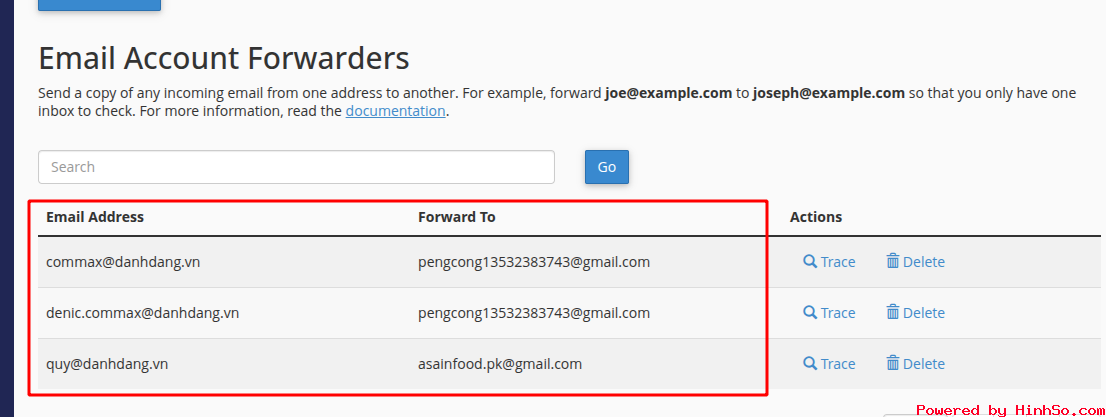Select the quy@danhdang.vn address cell
The width and height of the screenshot is (1106, 417).
click(107, 364)
